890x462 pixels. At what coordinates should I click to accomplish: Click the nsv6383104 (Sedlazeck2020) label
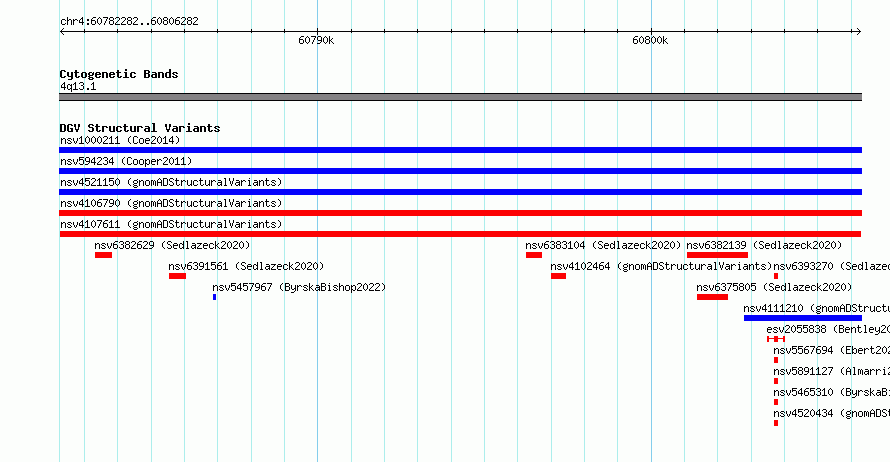click(603, 245)
